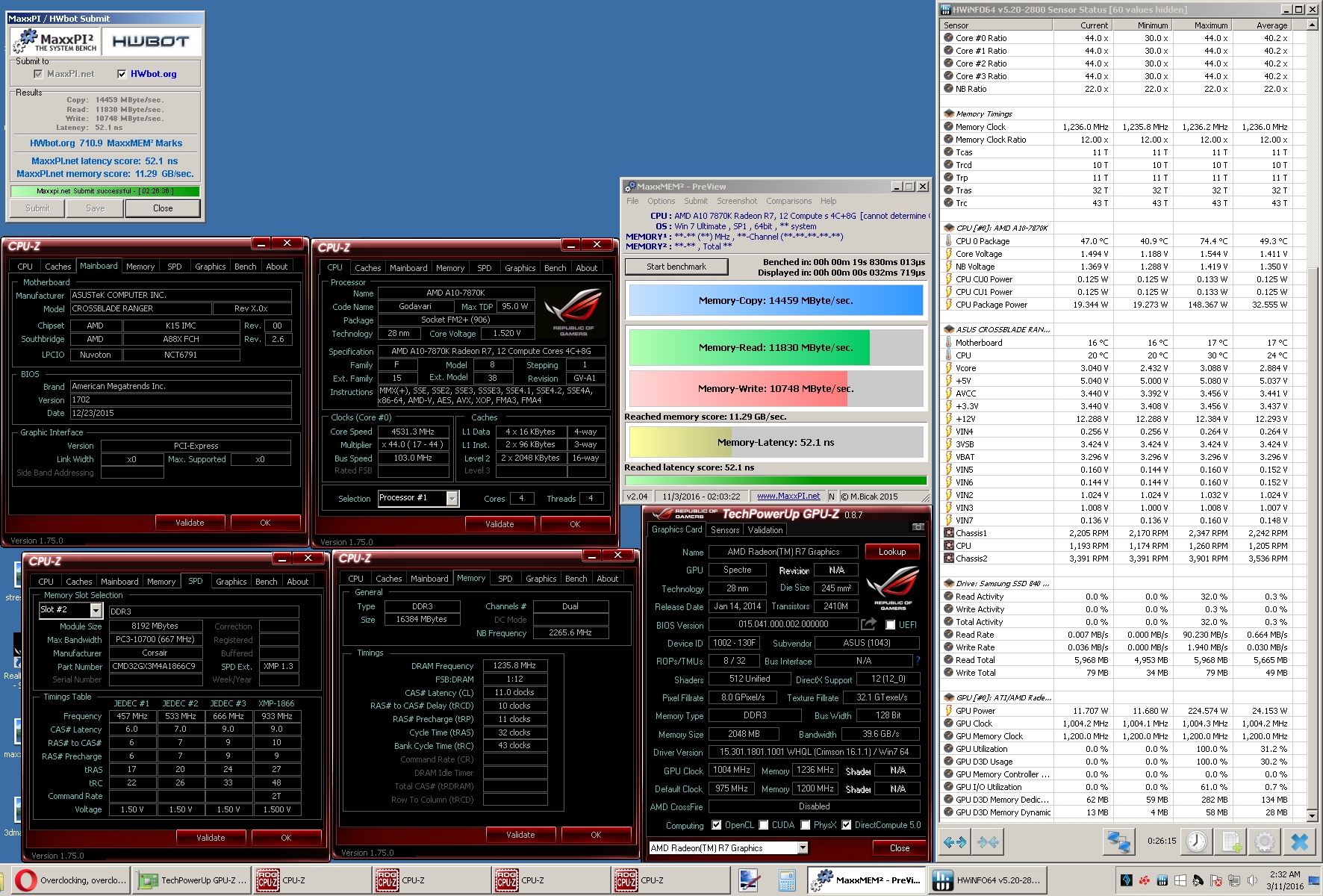
Task: Select the 'Core Voltage' sensor row in HWiNFO
Action: [1123, 254]
